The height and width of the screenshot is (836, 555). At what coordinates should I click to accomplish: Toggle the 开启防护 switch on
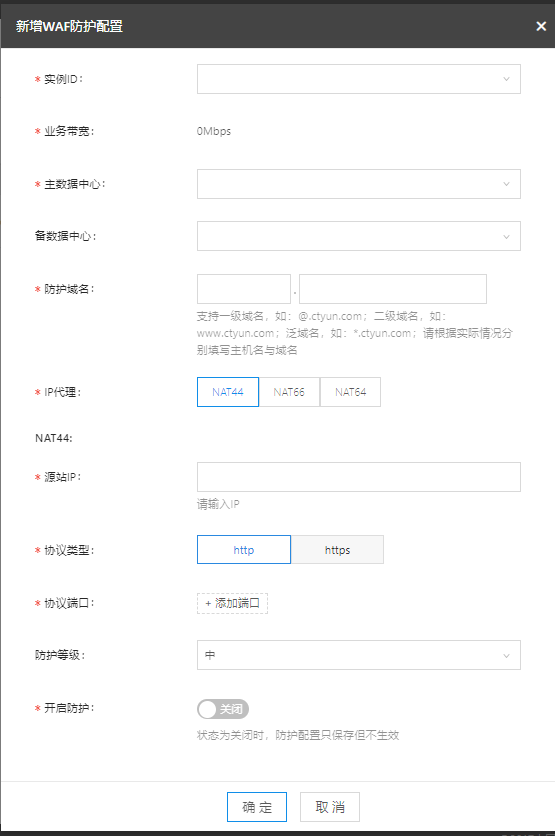(223, 709)
